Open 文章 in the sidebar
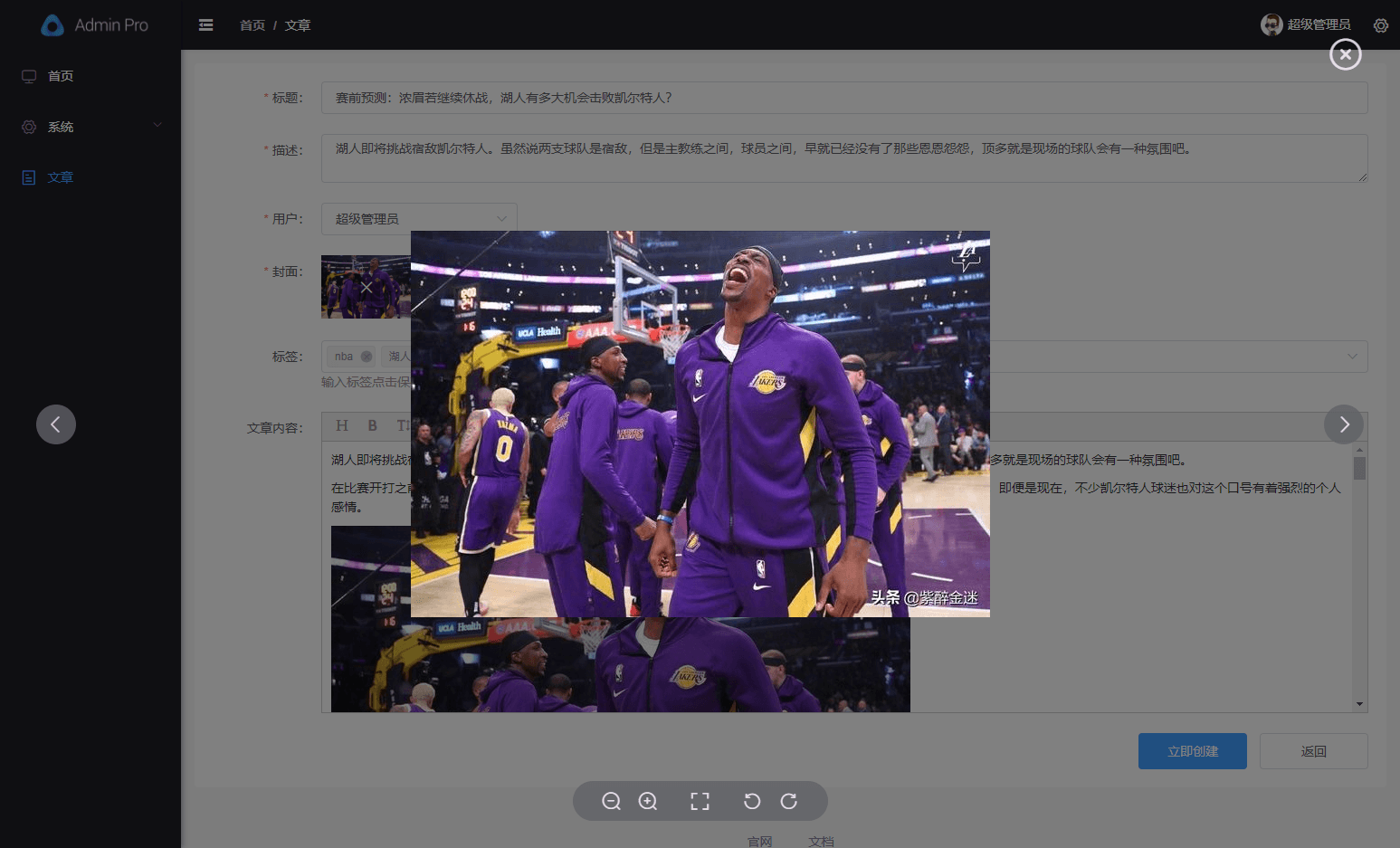Viewport: 1400px width, 848px height. pos(90,177)
